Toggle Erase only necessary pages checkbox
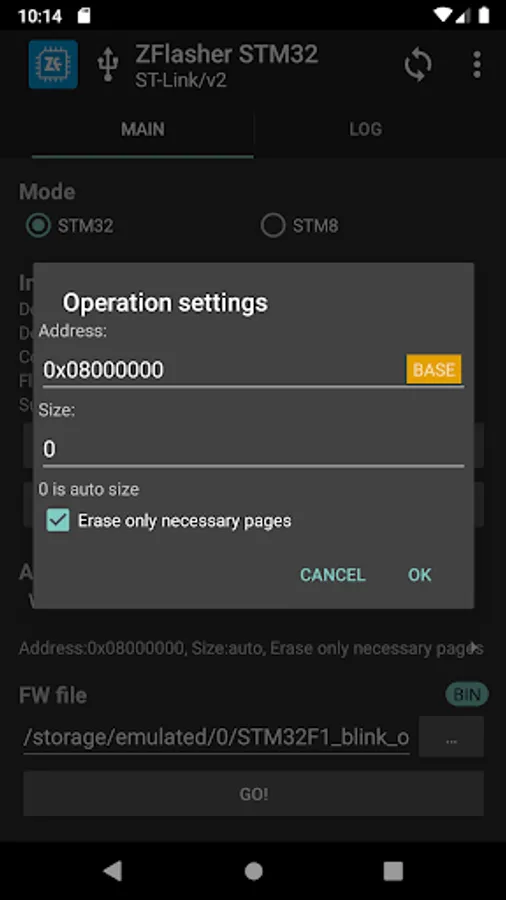This screenshot has width=506, height=900. coord(58,521)
